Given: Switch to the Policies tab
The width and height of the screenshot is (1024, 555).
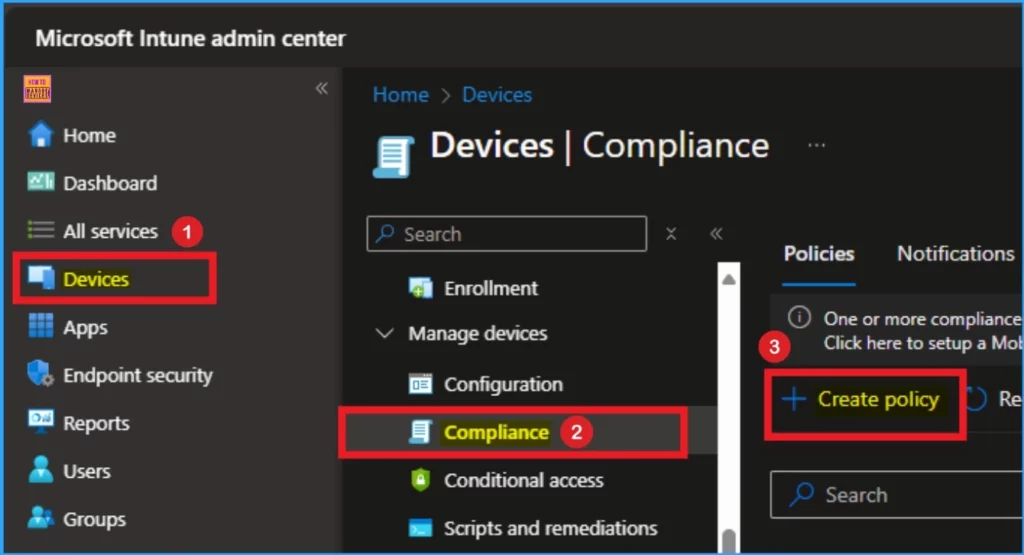Looking at the screenshot, I should pyautogui.click(x=819, y=254).
